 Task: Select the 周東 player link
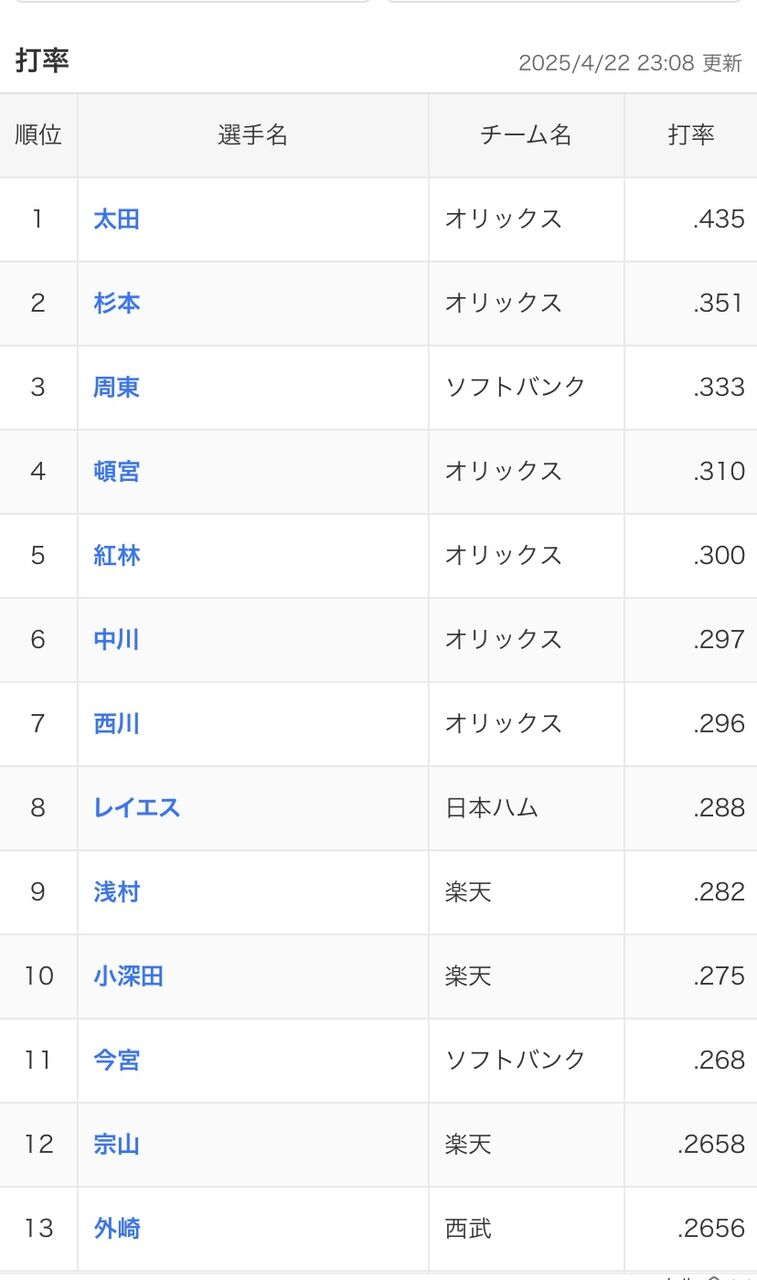(116, 387)
